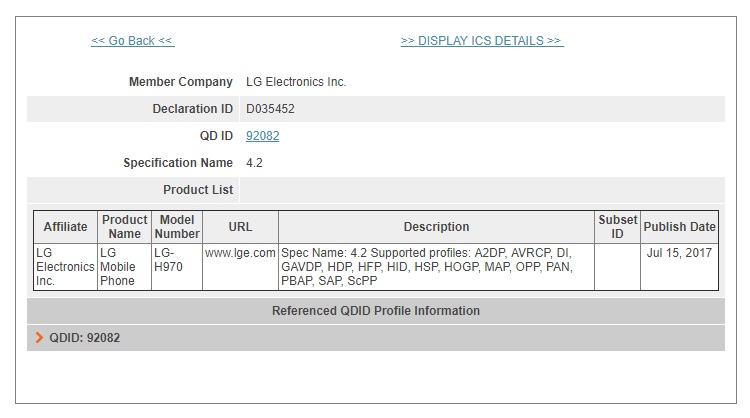
Task: Click the Affiliate column header
Action: (x=66, y=227)
